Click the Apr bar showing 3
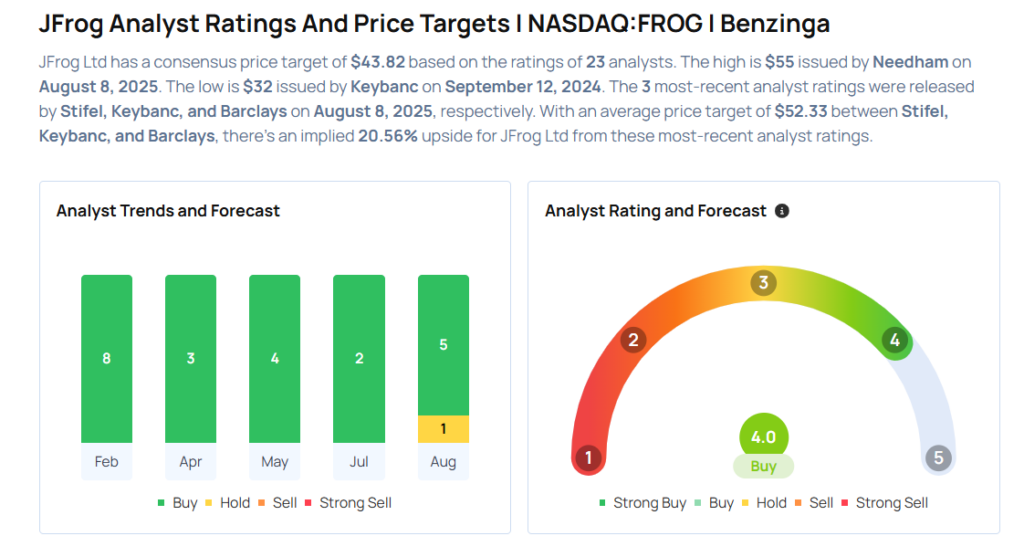The image size is (1024, 536). [x=191, y=358]
